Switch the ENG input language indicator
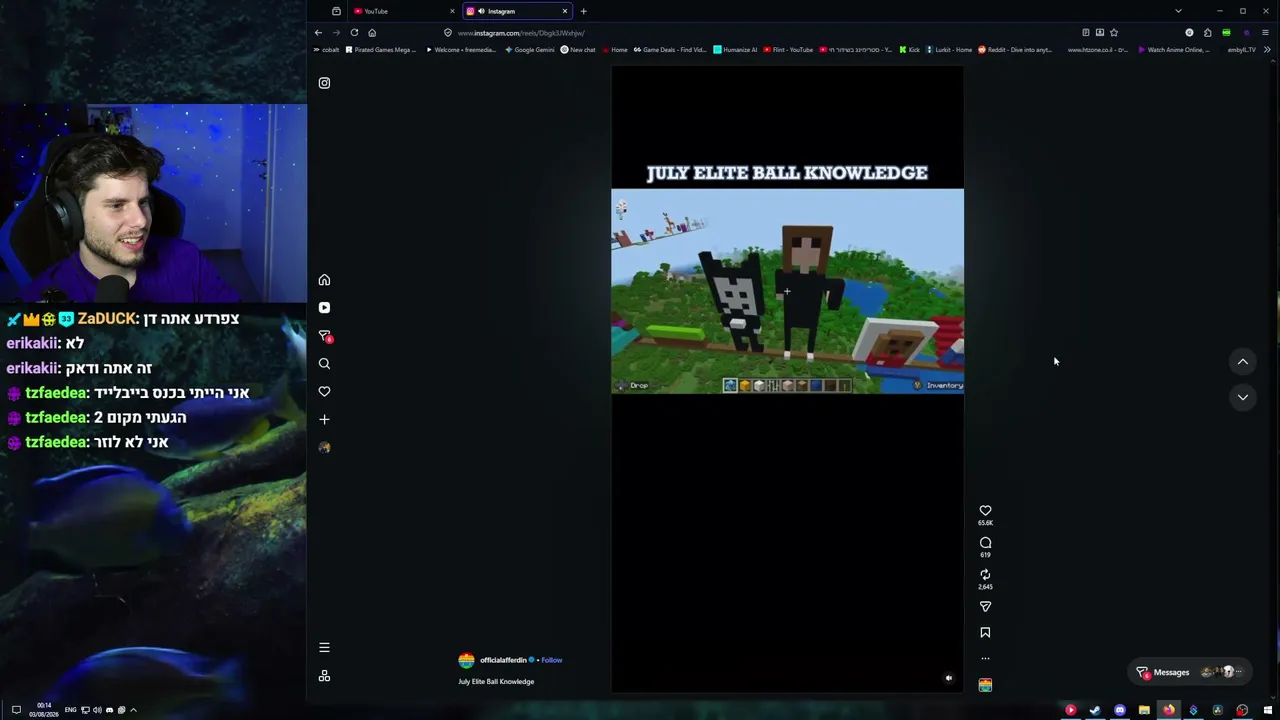This screenshot has width=1280, height=720. pos(70,710)
